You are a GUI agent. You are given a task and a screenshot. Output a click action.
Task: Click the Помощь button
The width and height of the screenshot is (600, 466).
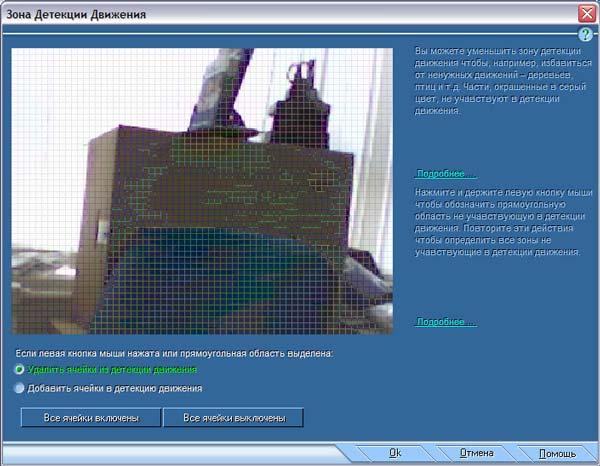click(x=557, y=453)
